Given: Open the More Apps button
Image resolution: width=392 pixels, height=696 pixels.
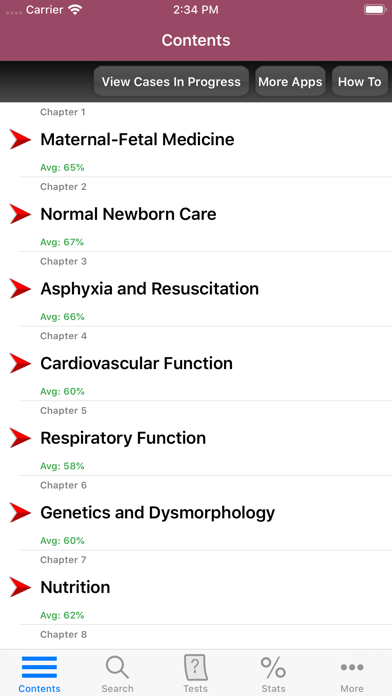Looking at the screenshot, I should click(x=290, y=82).
